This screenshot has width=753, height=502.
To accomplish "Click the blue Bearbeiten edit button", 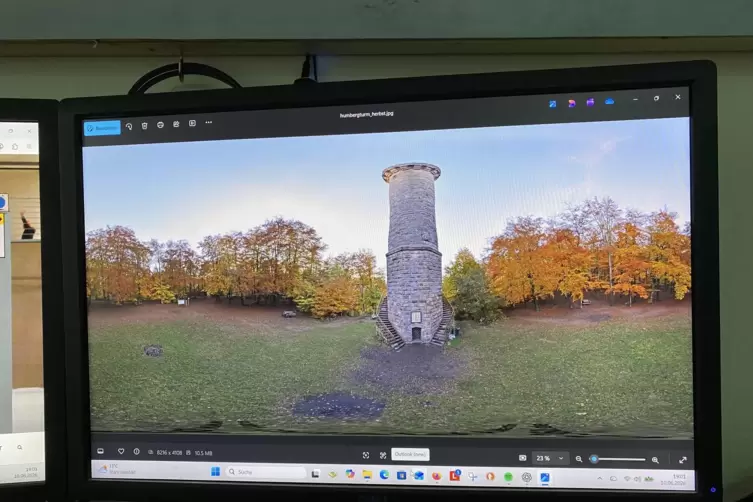I will click(102, 128).
